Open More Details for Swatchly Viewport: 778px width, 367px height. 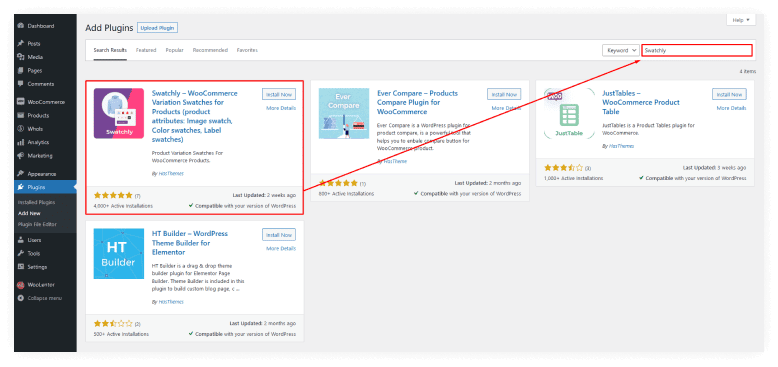[281, 108]
